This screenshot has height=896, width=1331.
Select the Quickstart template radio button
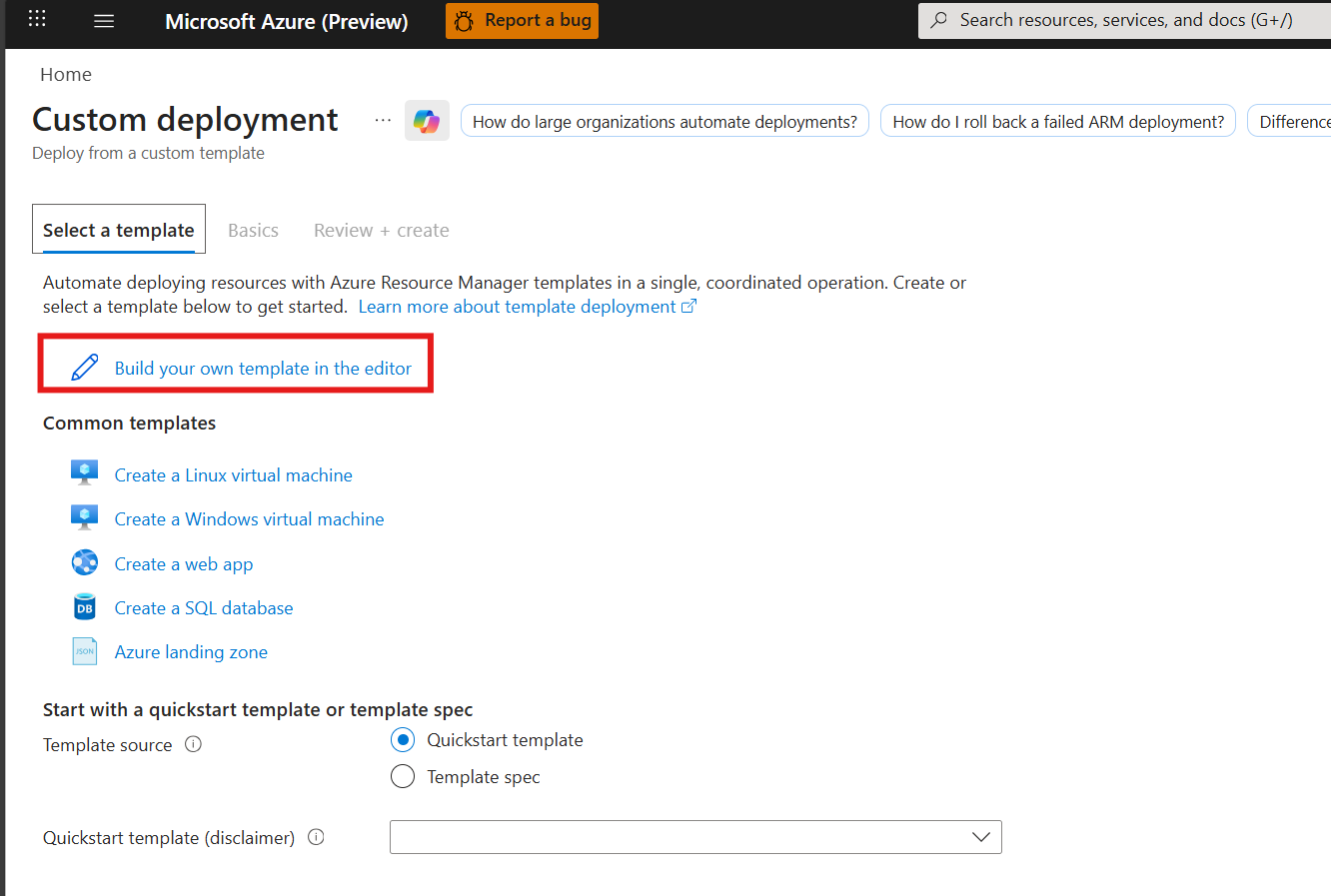coord(402,739)
